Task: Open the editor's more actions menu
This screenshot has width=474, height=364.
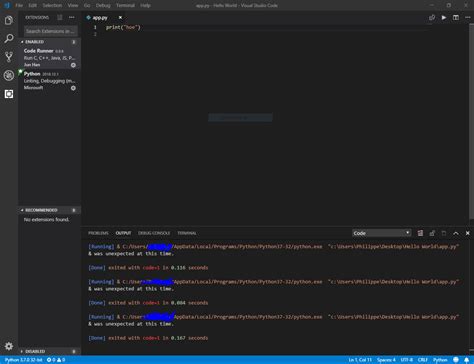Action: [x=468, y=17]
